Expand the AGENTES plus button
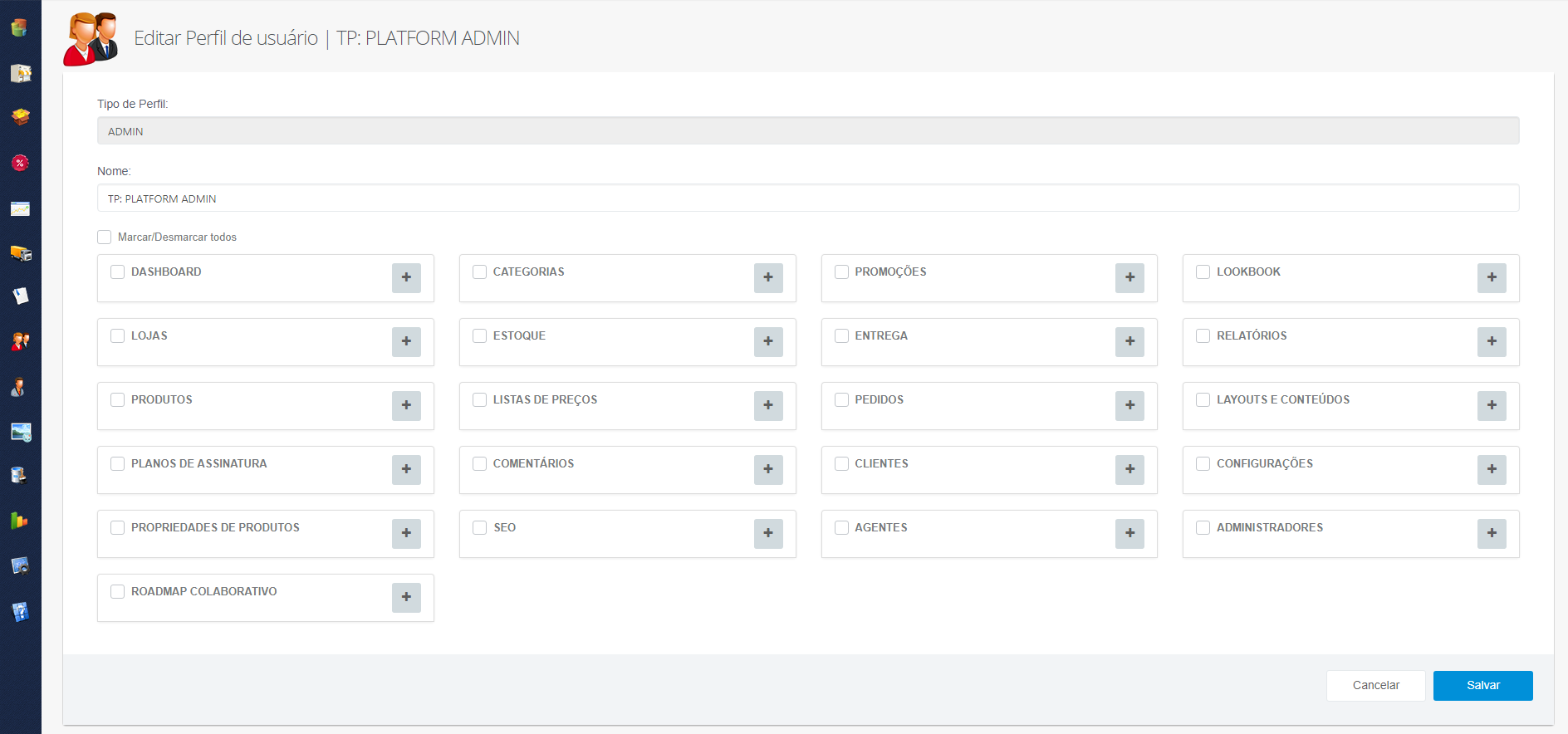Image resolution: width=1568 pixels, height=734 pixels. click(1129, 534)
